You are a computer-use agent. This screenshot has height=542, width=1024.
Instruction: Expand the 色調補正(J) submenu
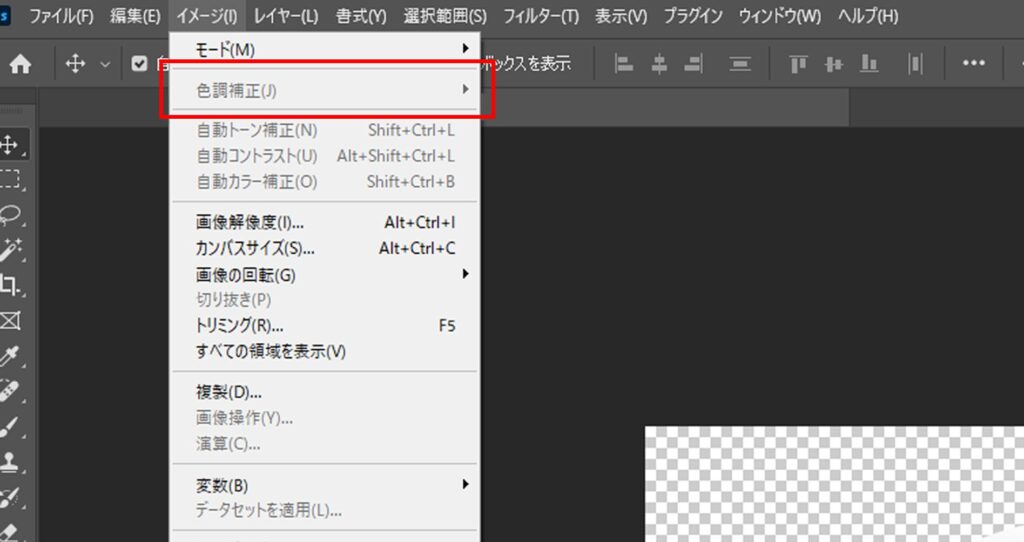click(x=325, y=90)
